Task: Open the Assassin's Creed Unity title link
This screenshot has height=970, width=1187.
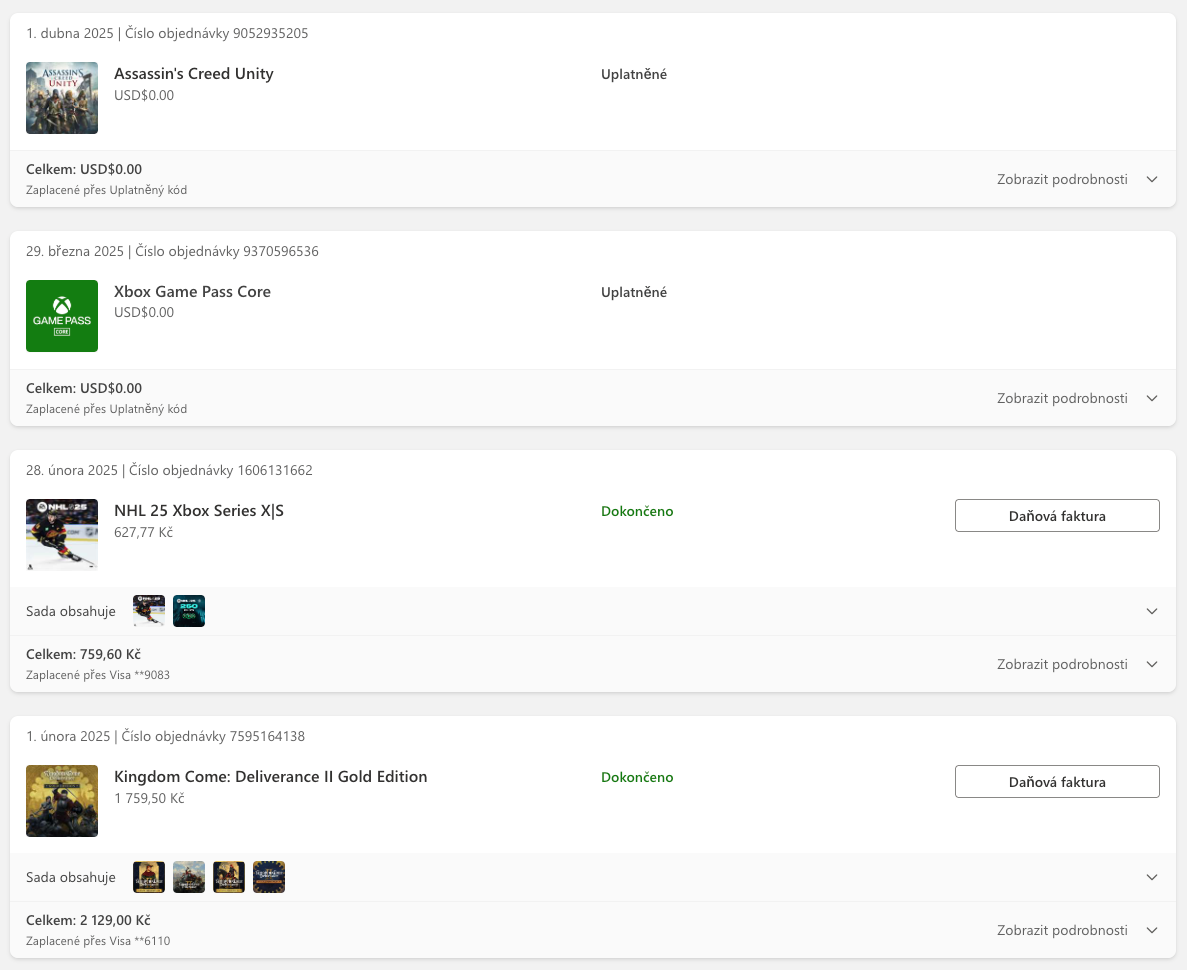Action: (194, 73)
